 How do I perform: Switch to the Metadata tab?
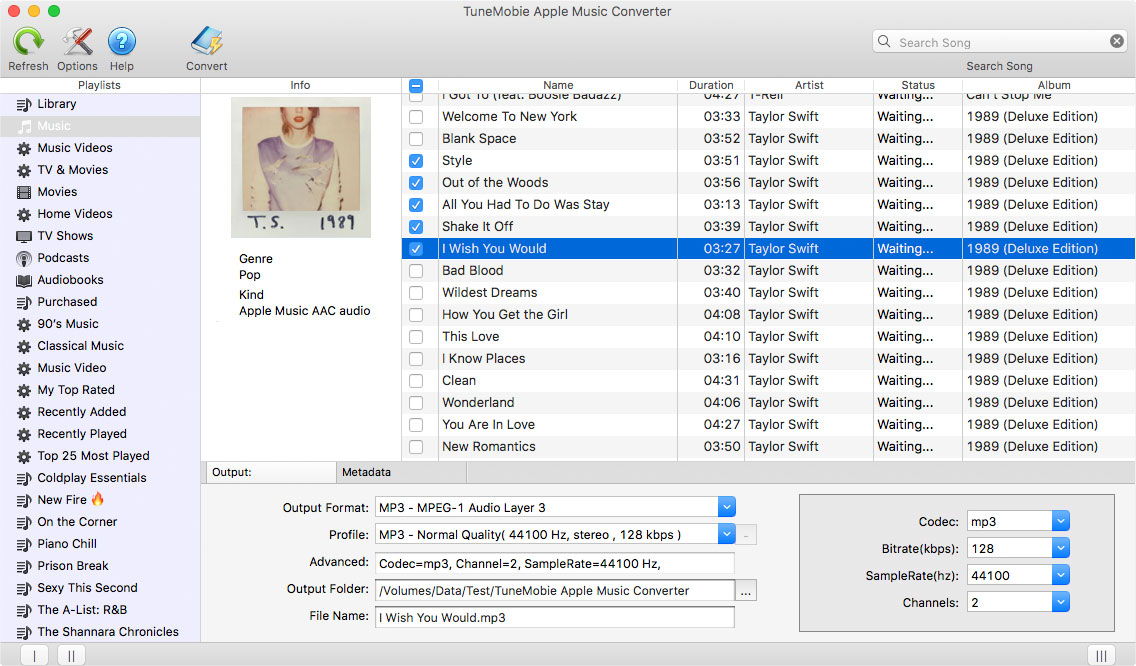401,473
